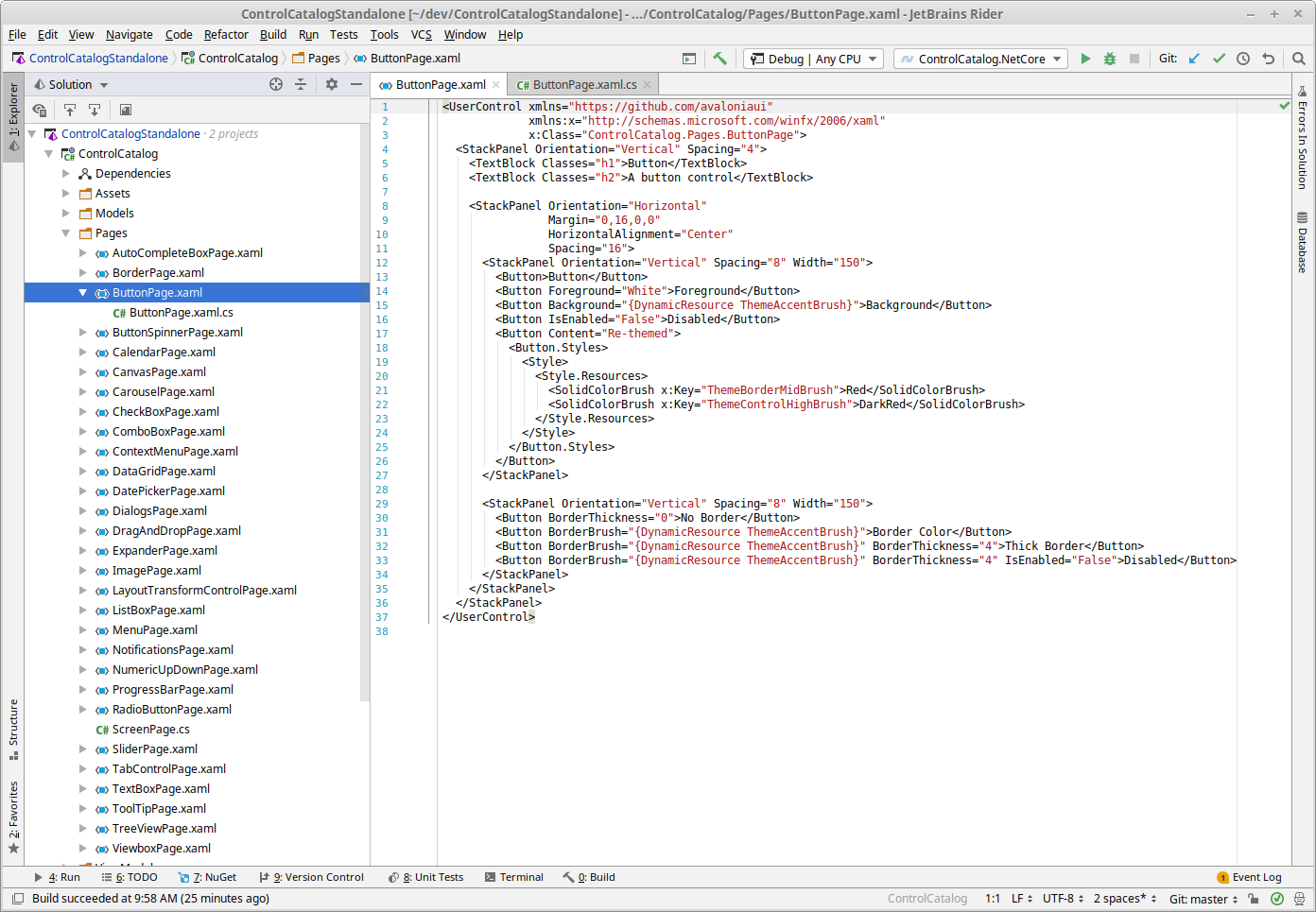Start debugging with the bug icon
Screen dimensions: 1316x912
(x=1108, y=58)
